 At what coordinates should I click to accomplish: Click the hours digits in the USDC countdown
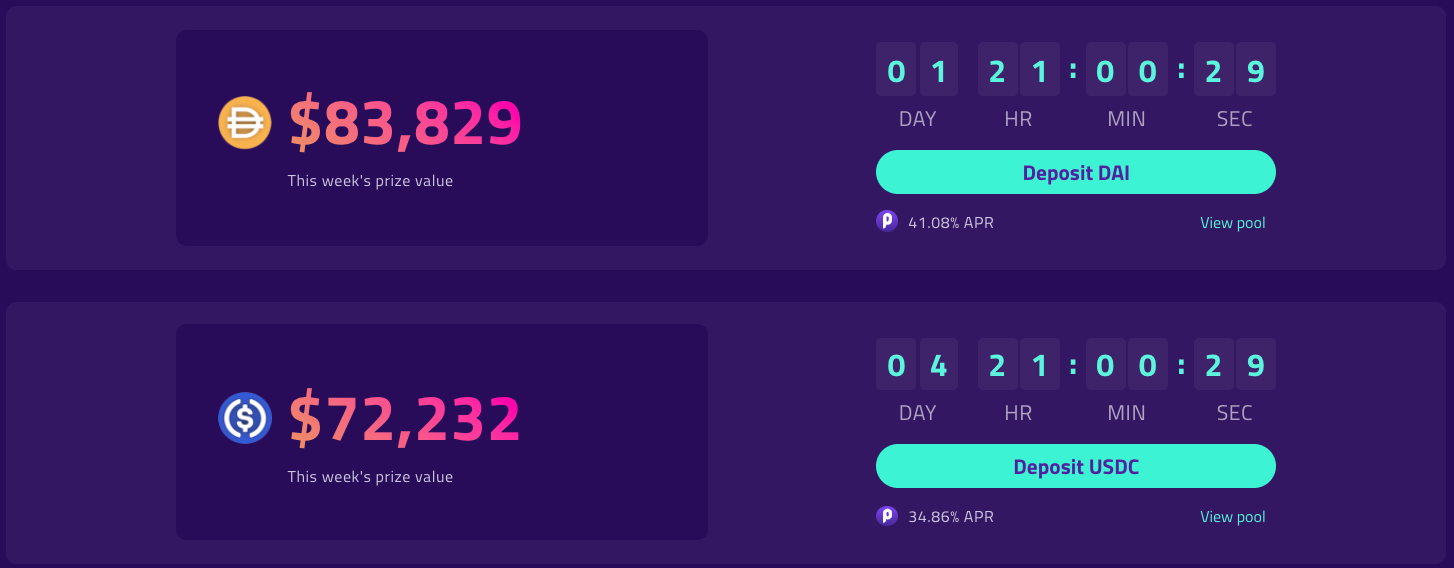click(x=1018, y=365)
